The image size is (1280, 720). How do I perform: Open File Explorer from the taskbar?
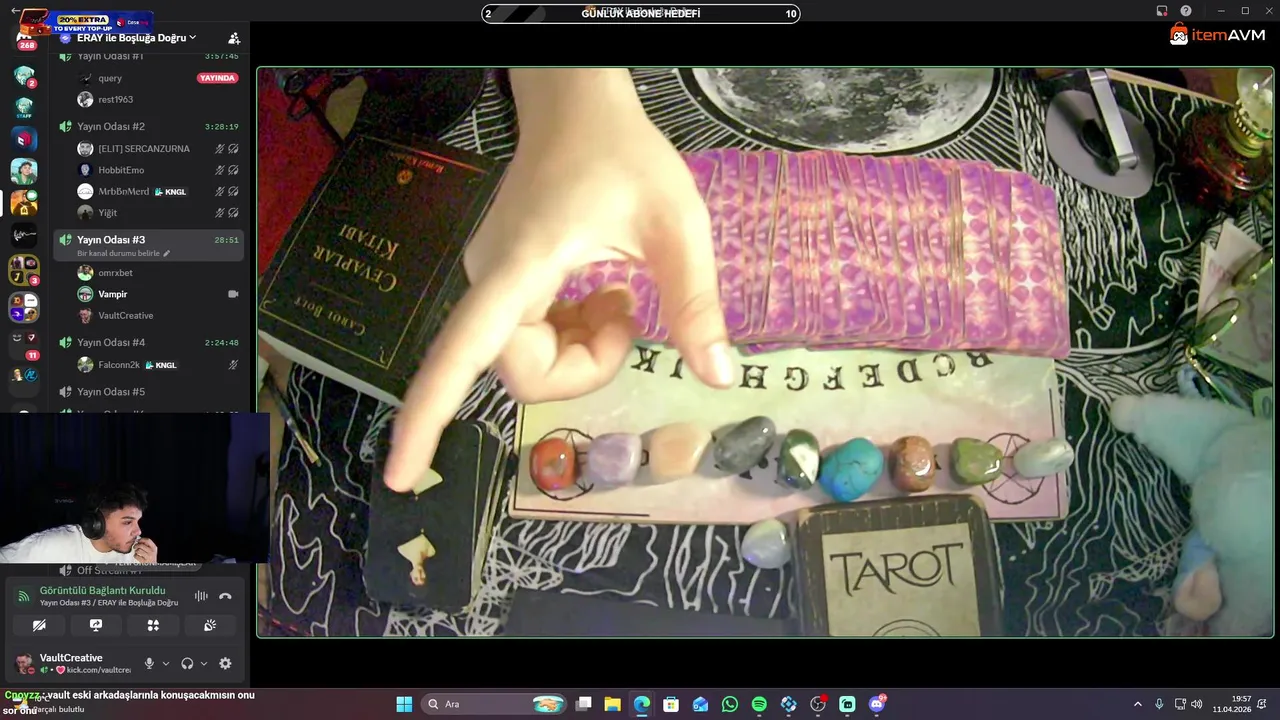[613, 704]
